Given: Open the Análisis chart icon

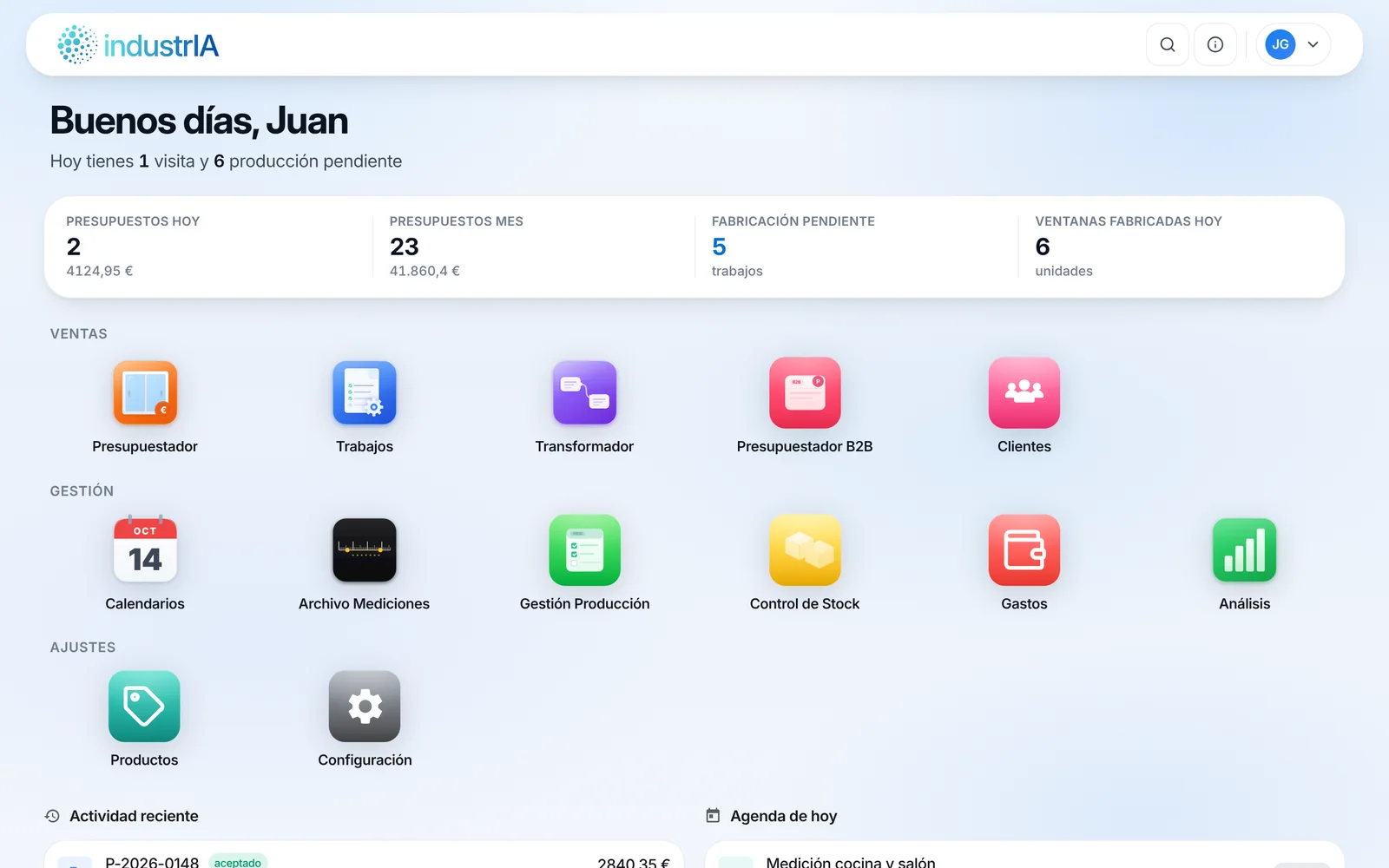Looking at the screenshot, I should [x=1244, y=549].
